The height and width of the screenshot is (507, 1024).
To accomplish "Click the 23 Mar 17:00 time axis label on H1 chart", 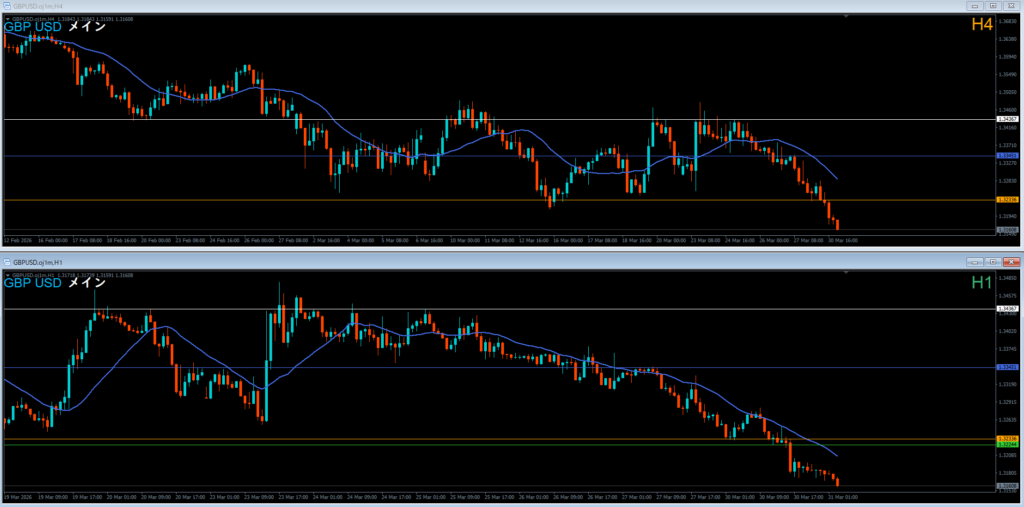I will [295, 496].
